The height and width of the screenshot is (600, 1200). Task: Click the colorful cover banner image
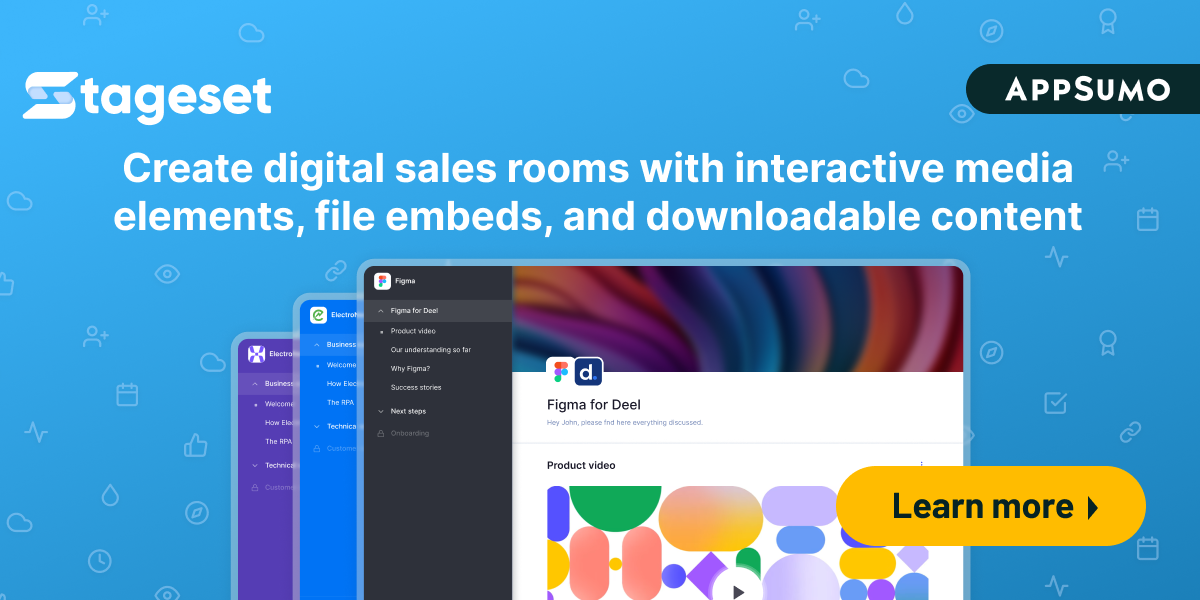click(x=738, y=319)
